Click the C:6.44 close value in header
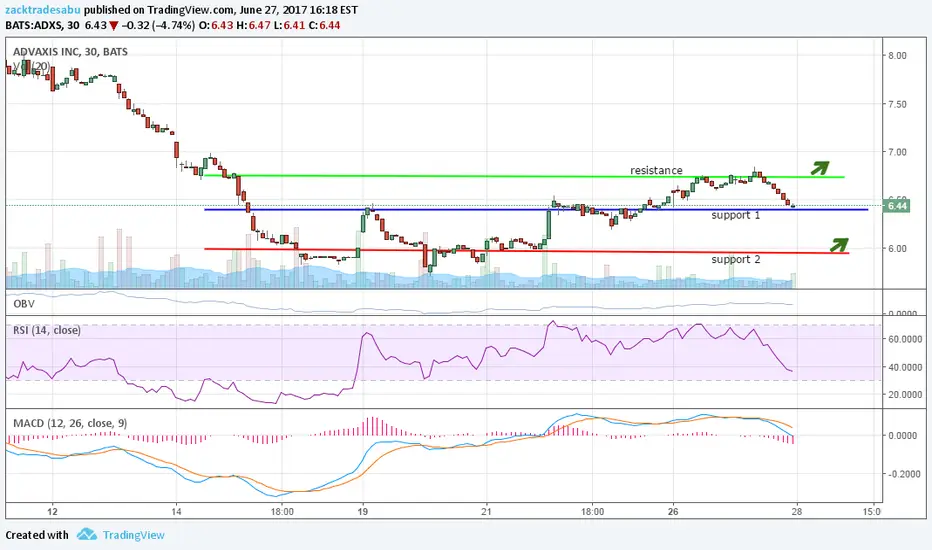932x550 pixels. pyautogui.click(x=324, y=26)
